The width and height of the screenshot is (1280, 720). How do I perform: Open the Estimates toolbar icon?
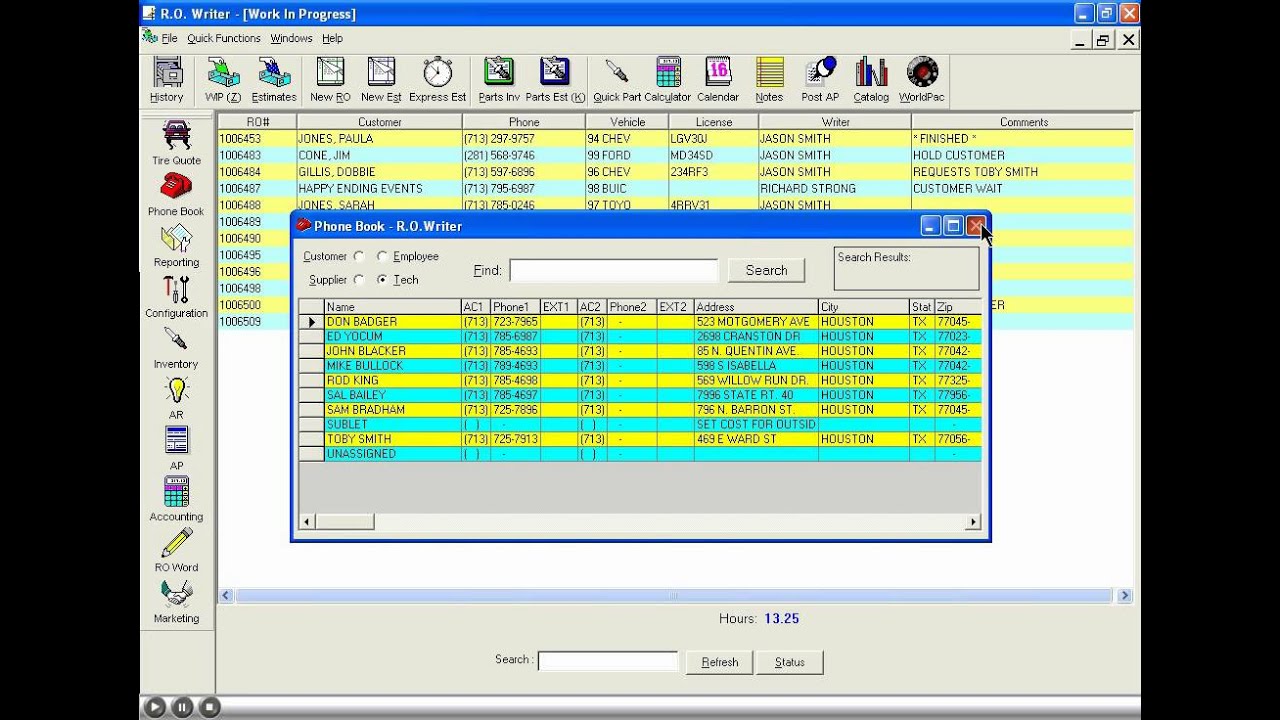(274, 80)
